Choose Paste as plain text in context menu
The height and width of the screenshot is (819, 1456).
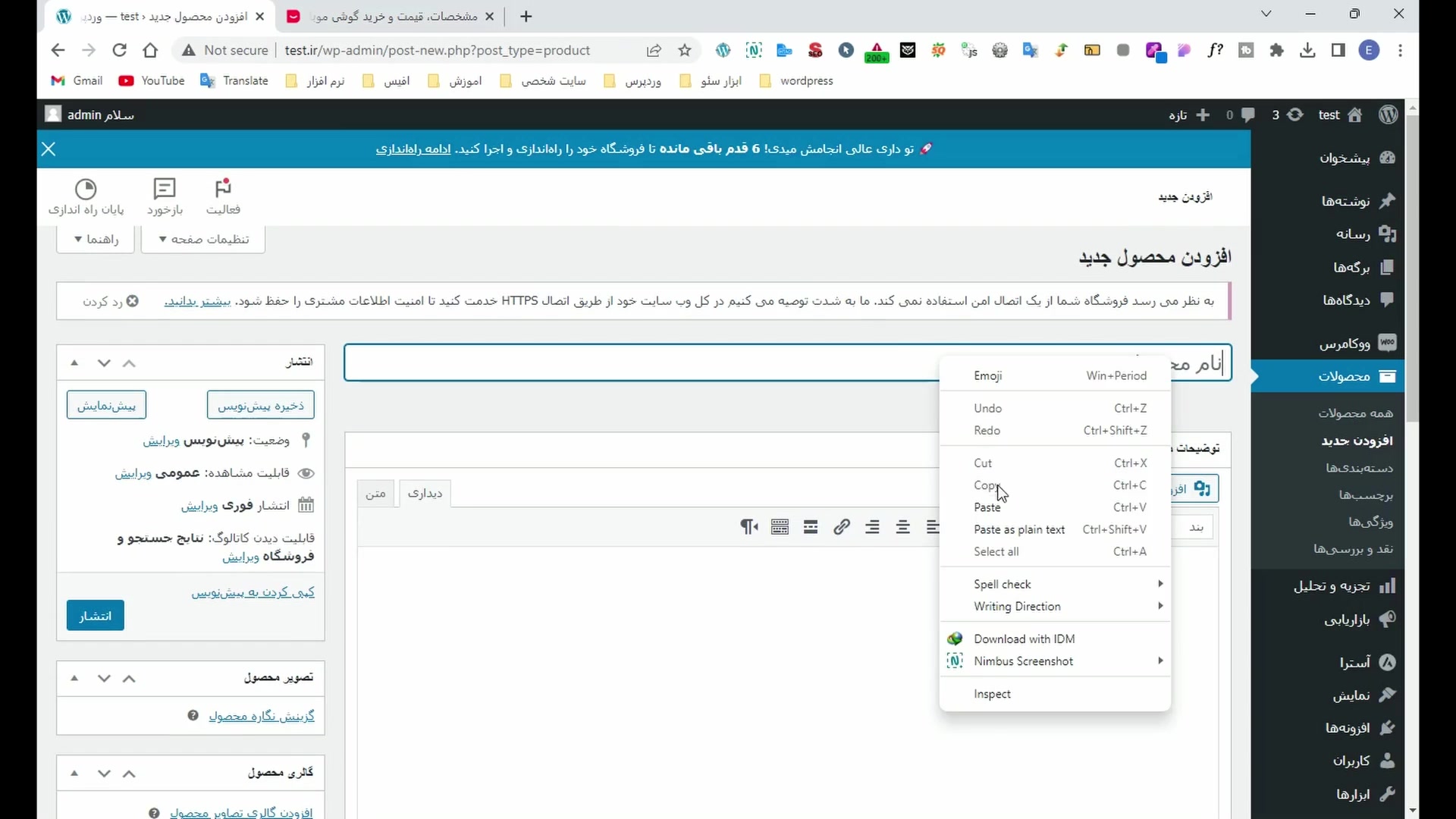(1018, 529)
